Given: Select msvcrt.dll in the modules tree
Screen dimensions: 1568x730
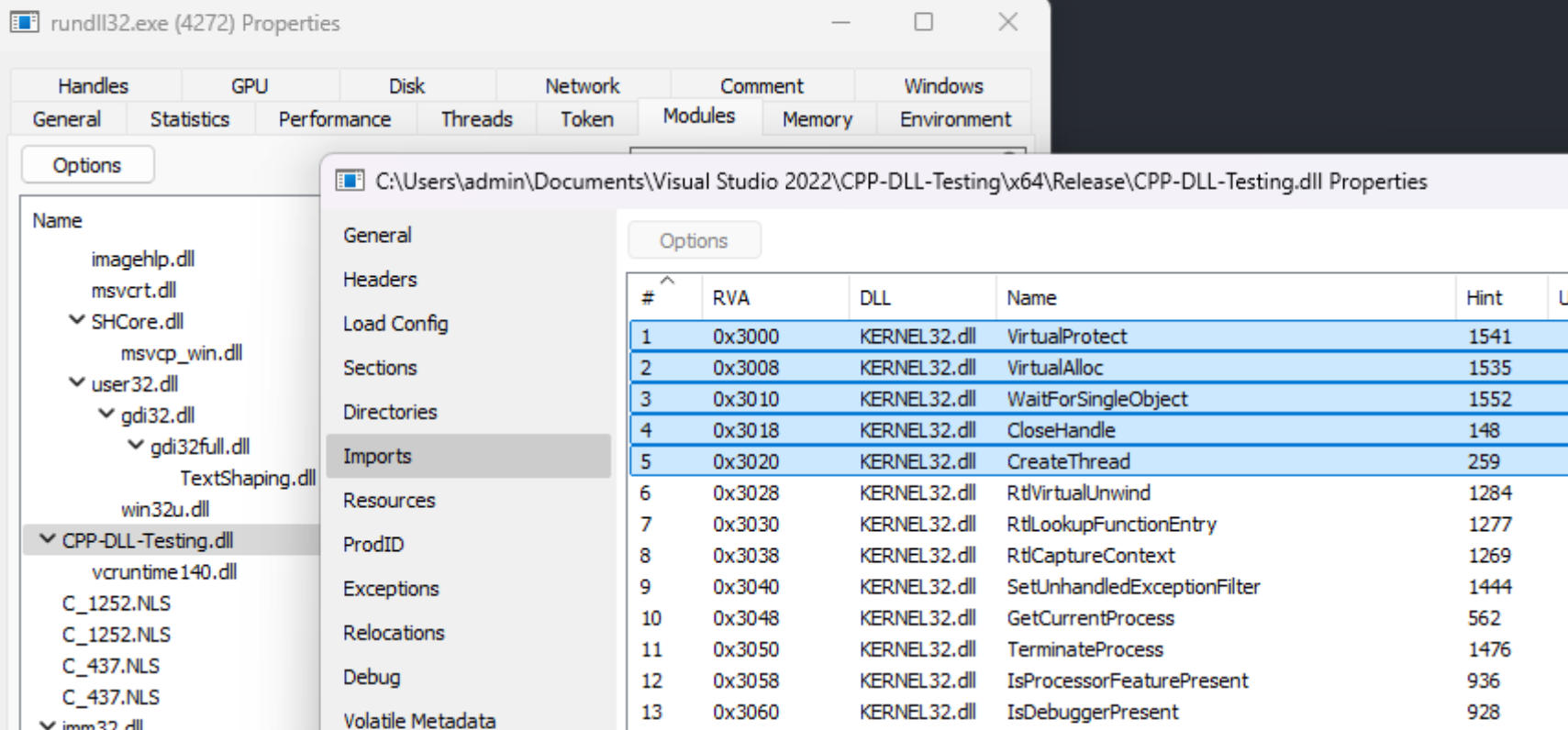Looking at the screenshot, I should coord(134,290).
